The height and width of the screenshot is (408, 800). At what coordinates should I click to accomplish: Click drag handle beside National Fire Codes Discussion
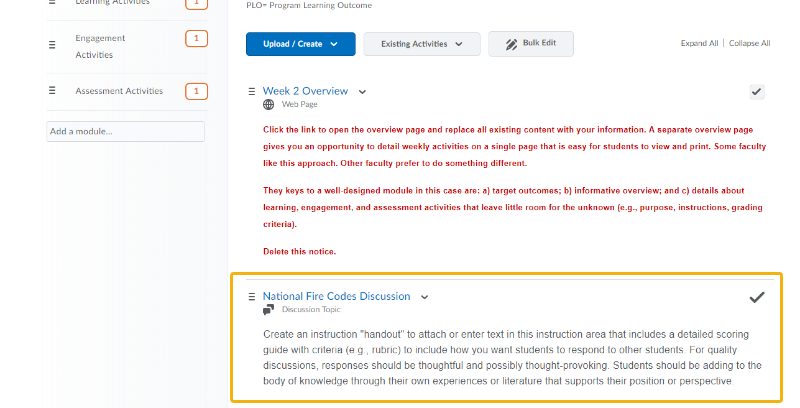[x=252, y=297]
